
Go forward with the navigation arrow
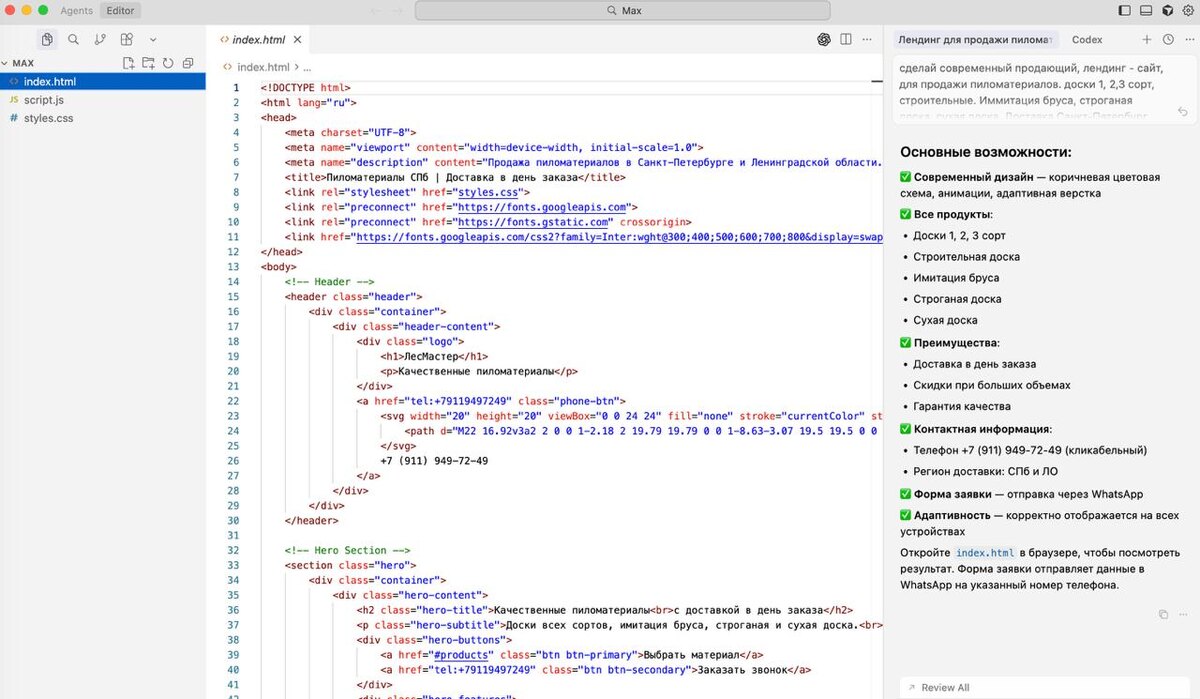pyautogui.click(x=397, y=11)
